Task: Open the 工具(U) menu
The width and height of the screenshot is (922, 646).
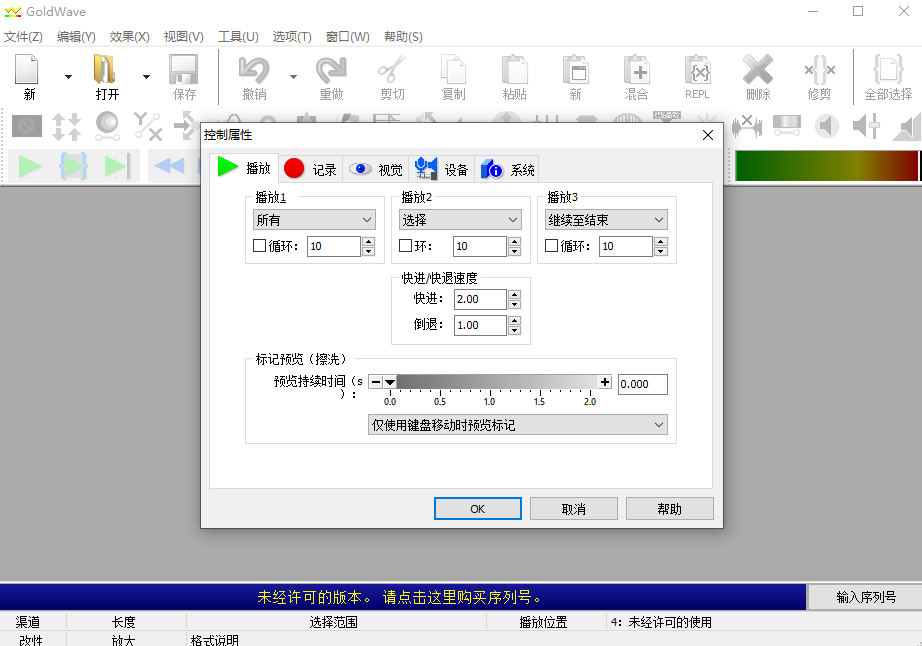Action: point(238,37)
